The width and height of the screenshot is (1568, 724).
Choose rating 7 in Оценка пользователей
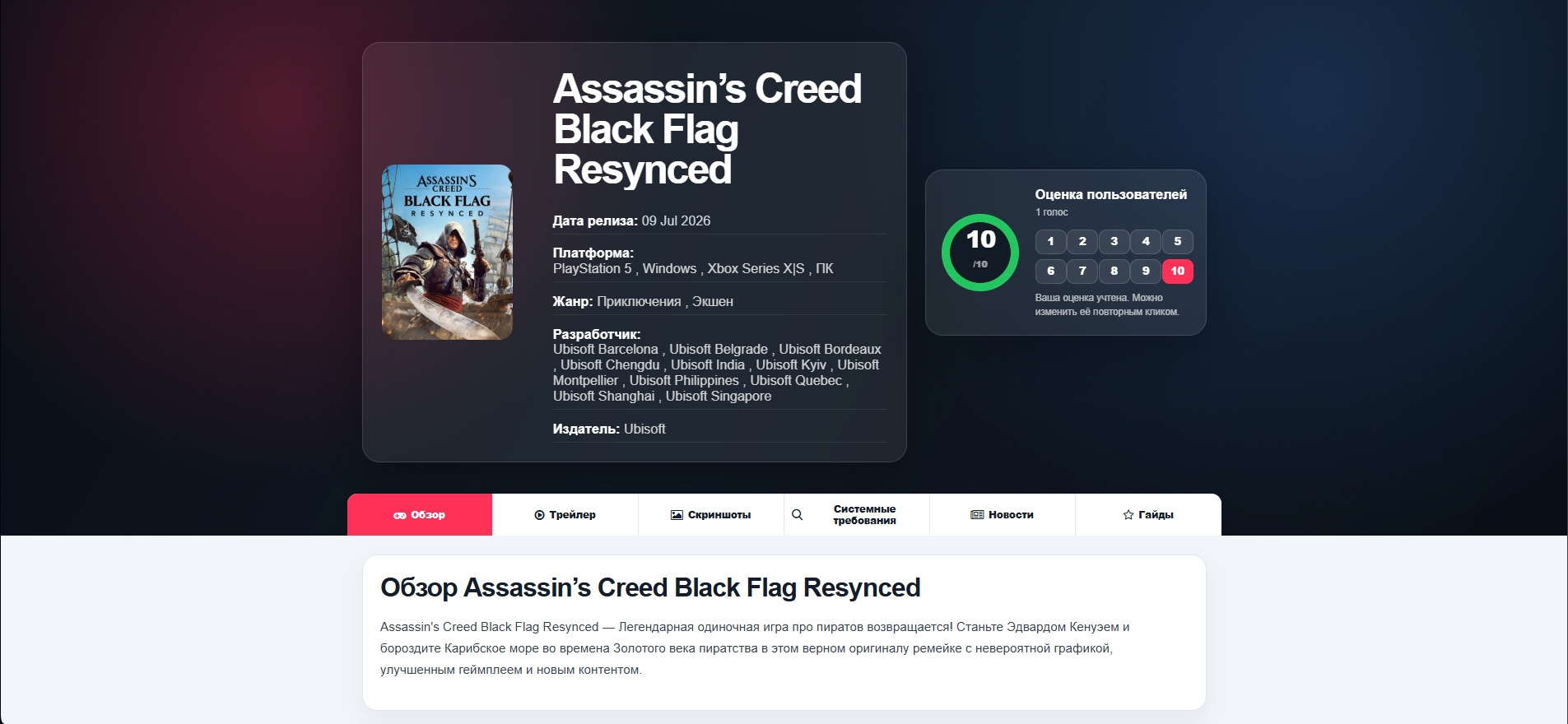pyautogui.click(x=1082, y=271)
